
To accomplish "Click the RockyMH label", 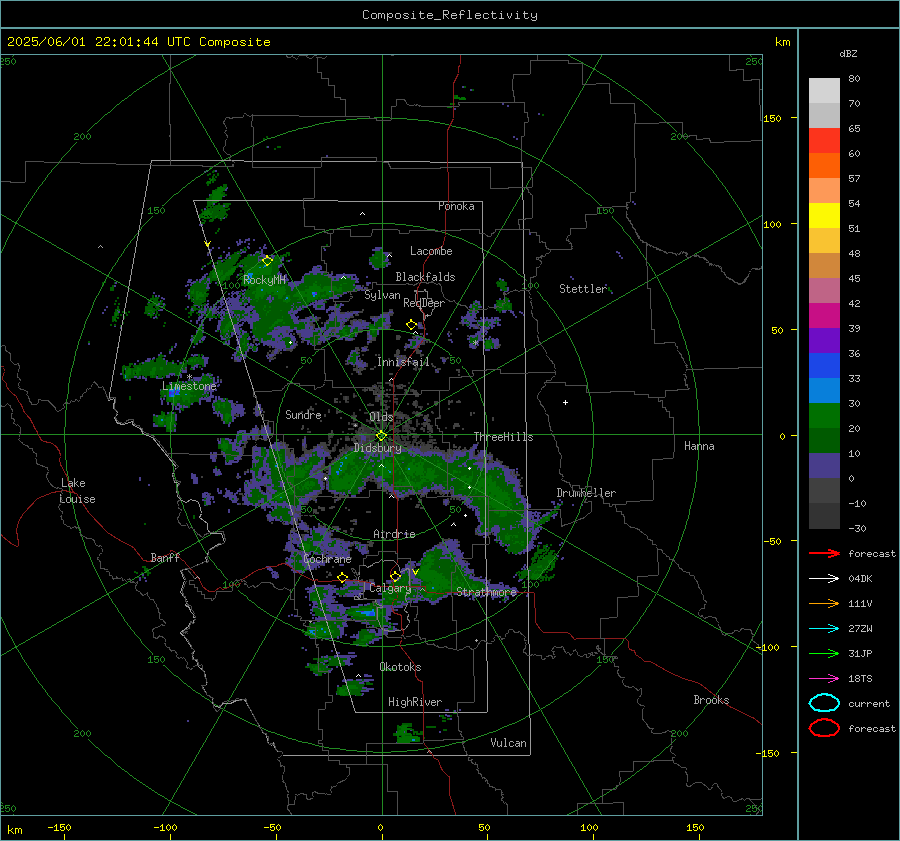I will coord(265,280).
